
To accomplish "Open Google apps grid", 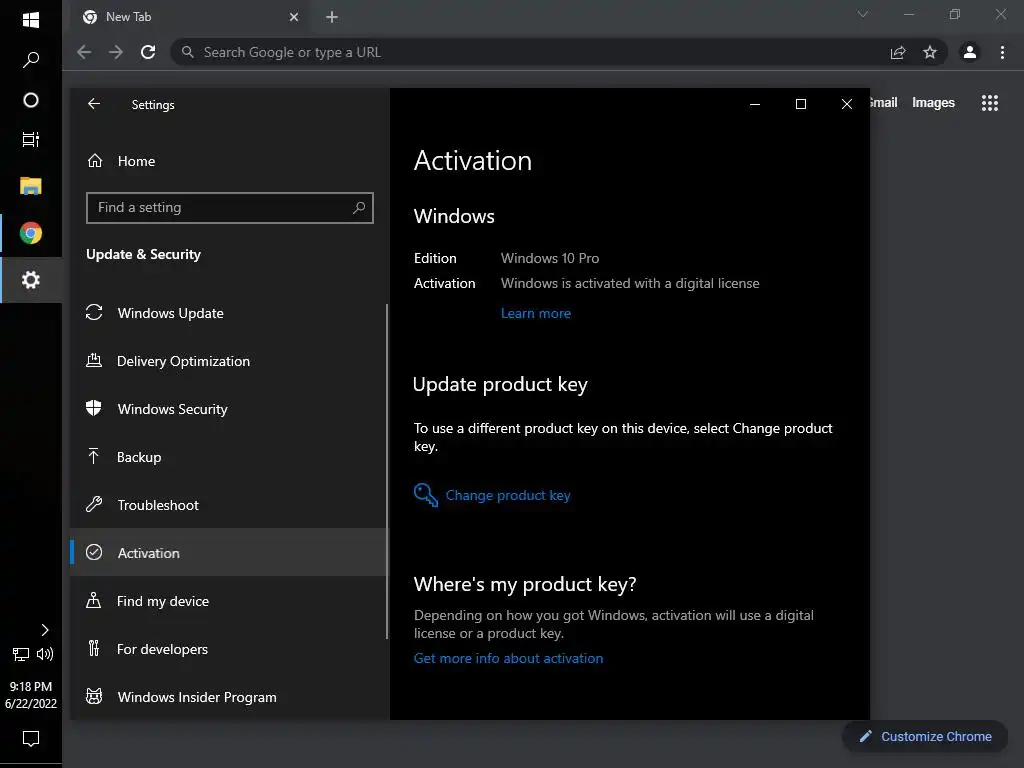I will (x=990, y=103).
